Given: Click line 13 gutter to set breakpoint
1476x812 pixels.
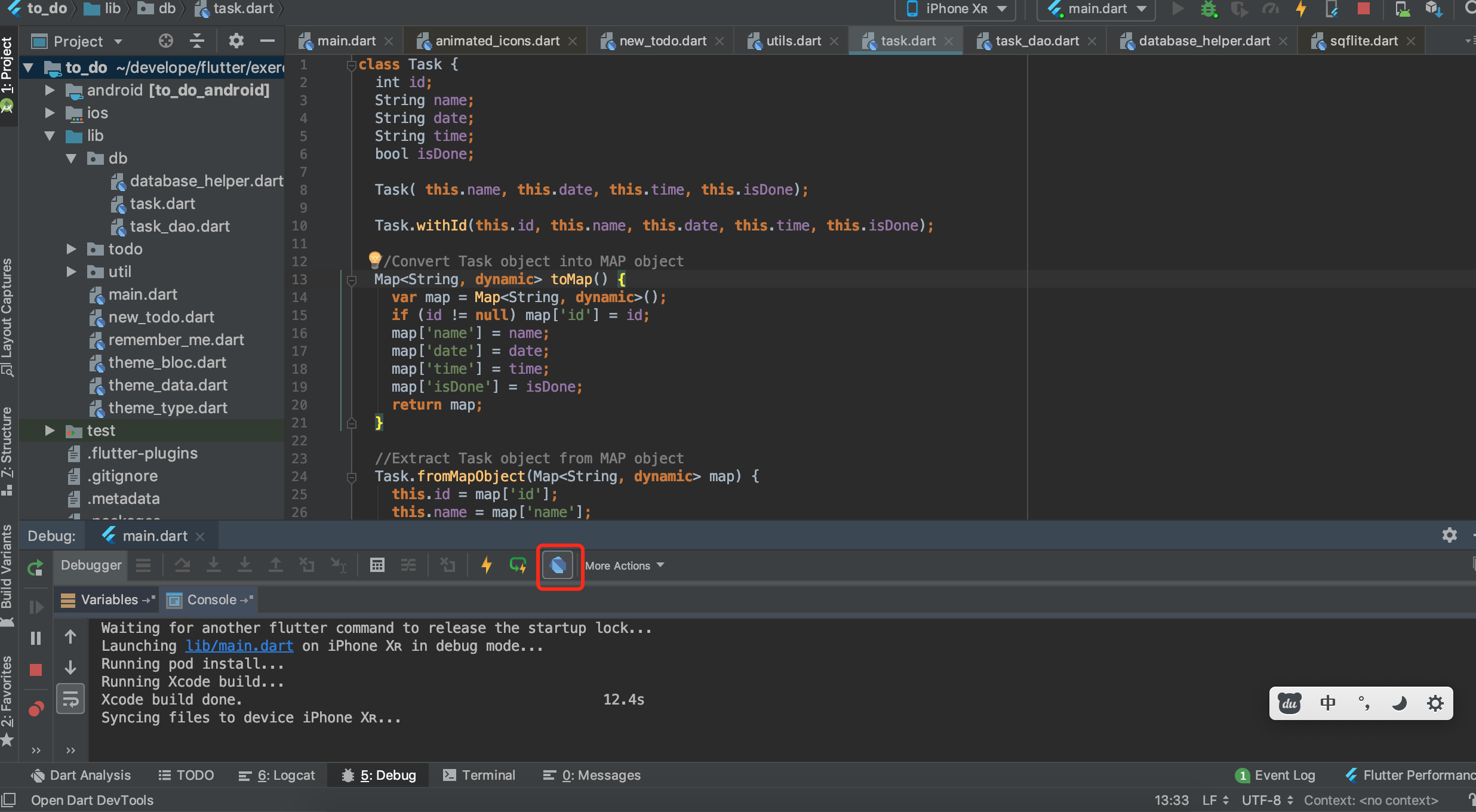Looking at the screenshot, I should tap(325, 279).
